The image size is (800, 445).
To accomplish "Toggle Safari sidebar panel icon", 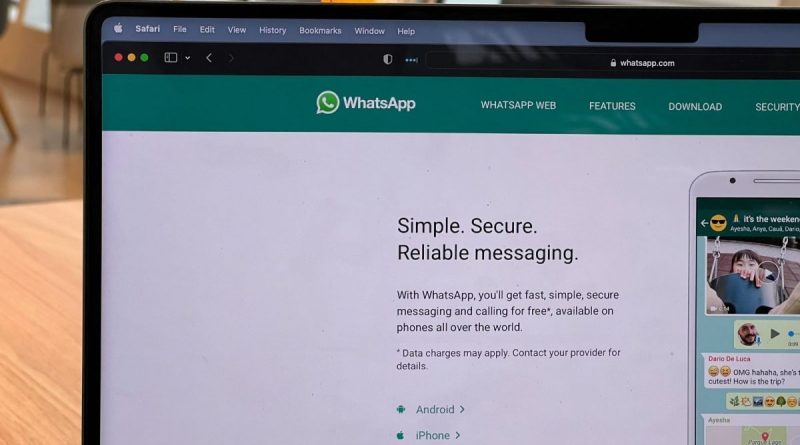I will pos(170,58).
